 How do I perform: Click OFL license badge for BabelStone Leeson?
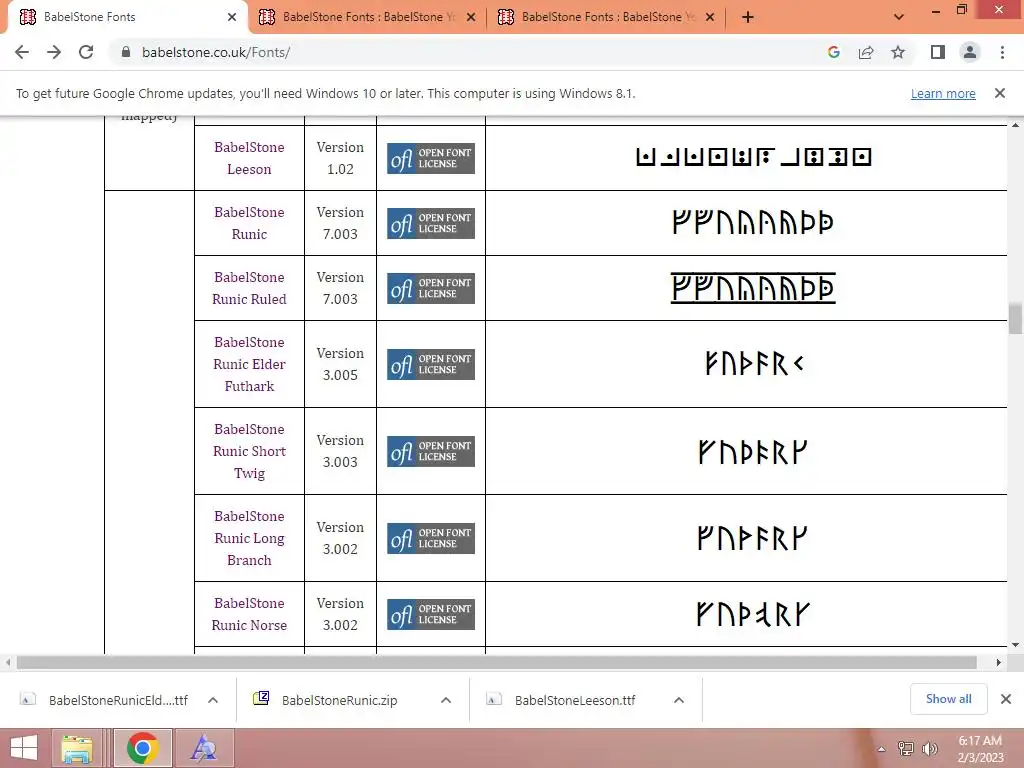click(431, 158)
